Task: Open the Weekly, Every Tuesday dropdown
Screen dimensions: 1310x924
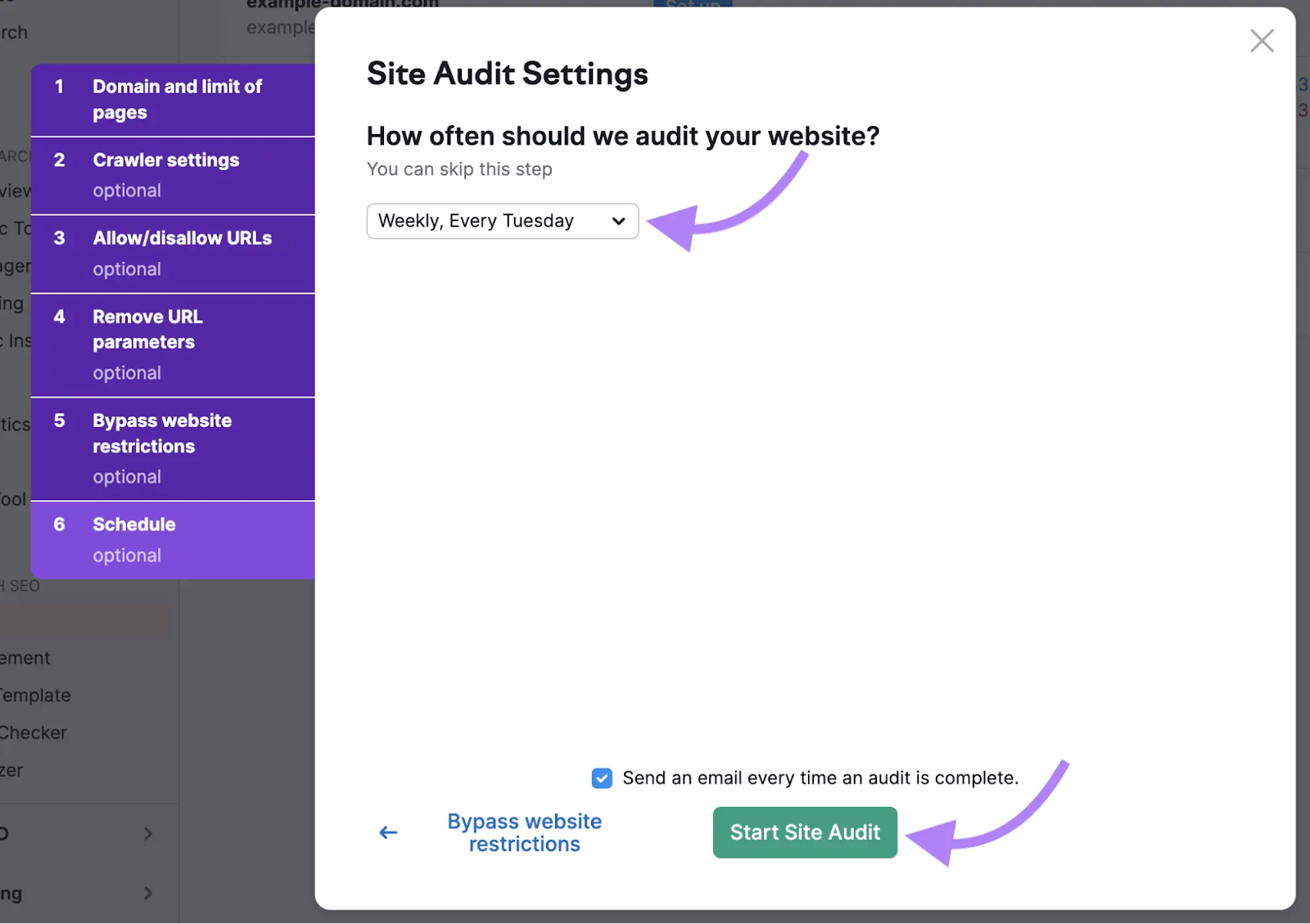Action: click(x=502, y=221)
